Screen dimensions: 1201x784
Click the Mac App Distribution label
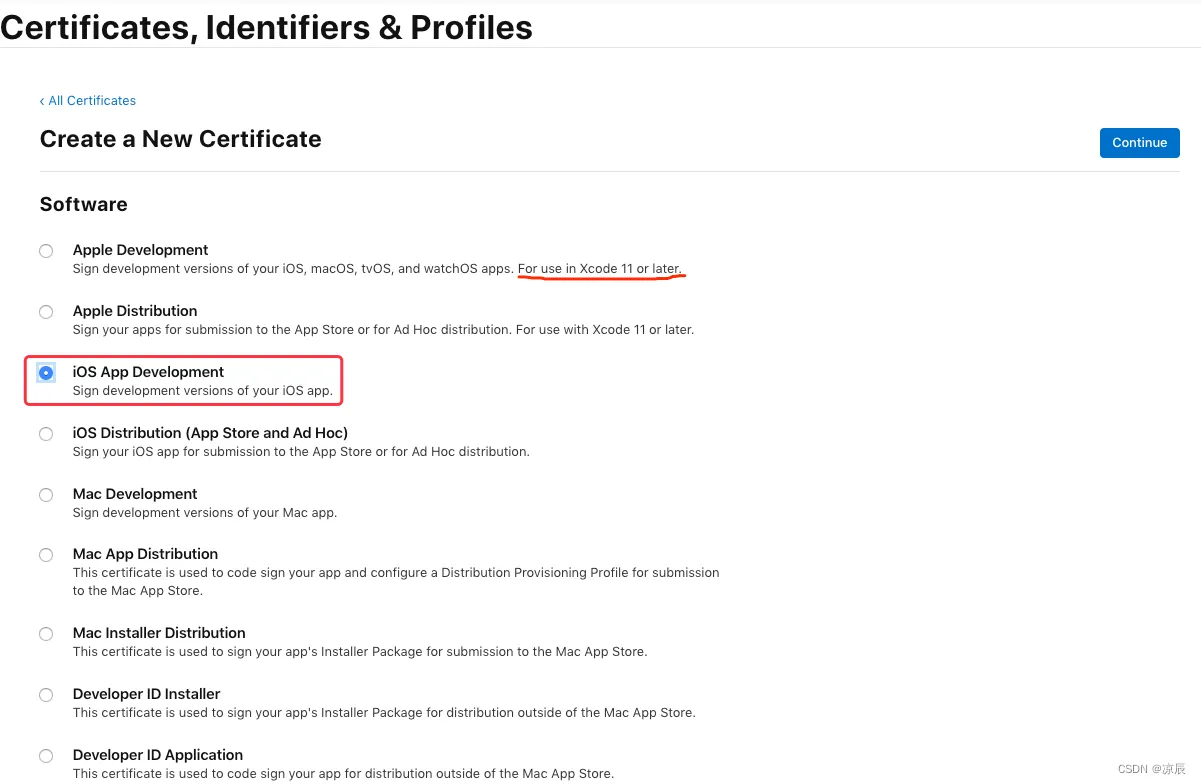(x=145, y=554)
